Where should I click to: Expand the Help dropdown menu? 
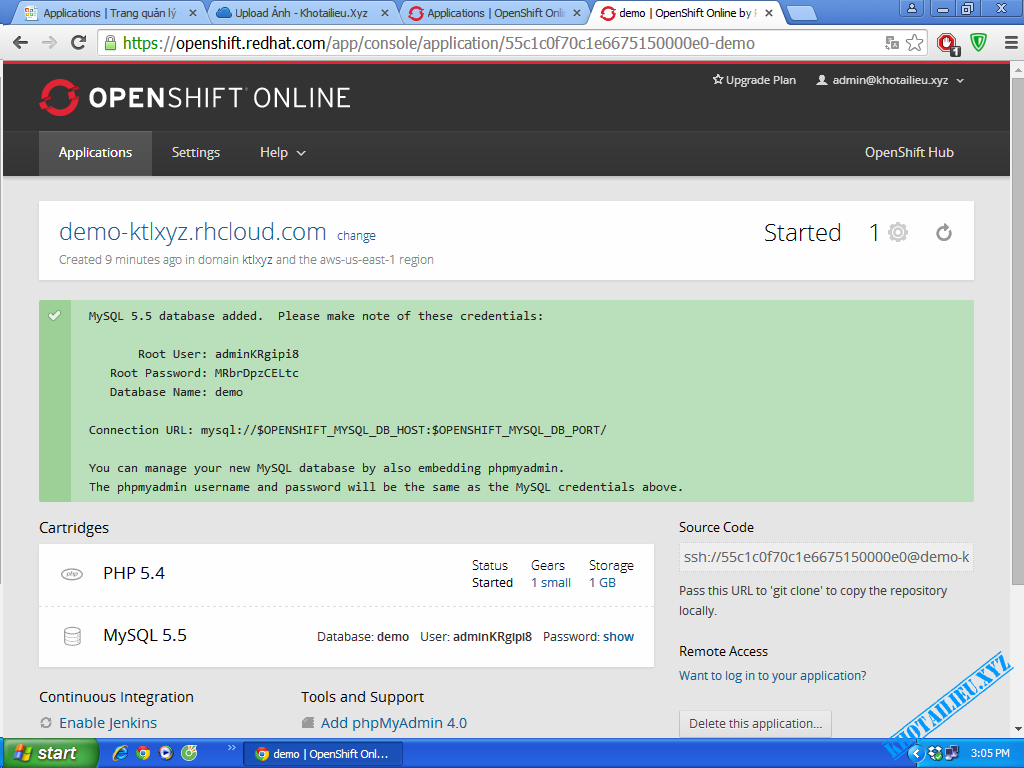tap(283, 153)
